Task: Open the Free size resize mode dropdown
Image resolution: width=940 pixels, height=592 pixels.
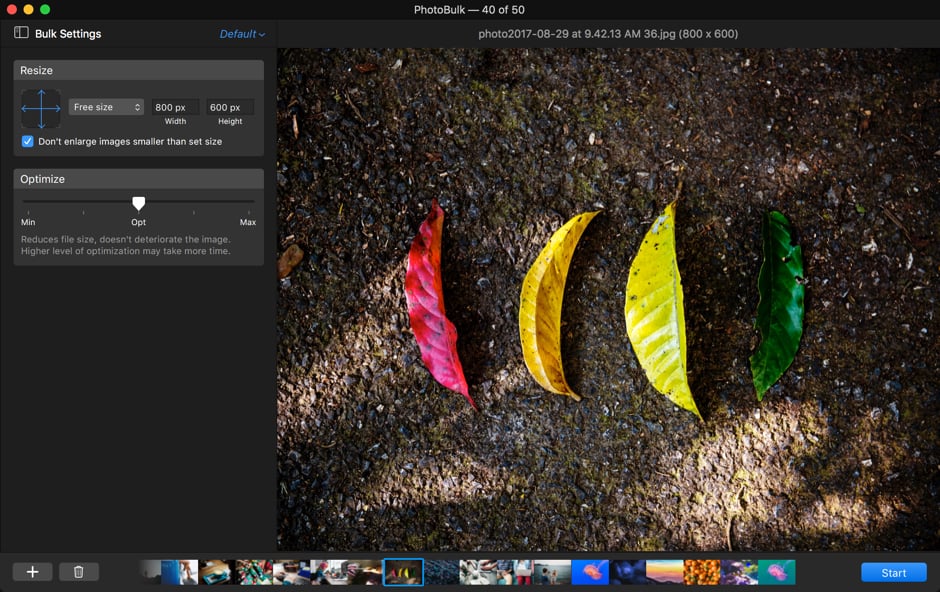Action: 106,107
